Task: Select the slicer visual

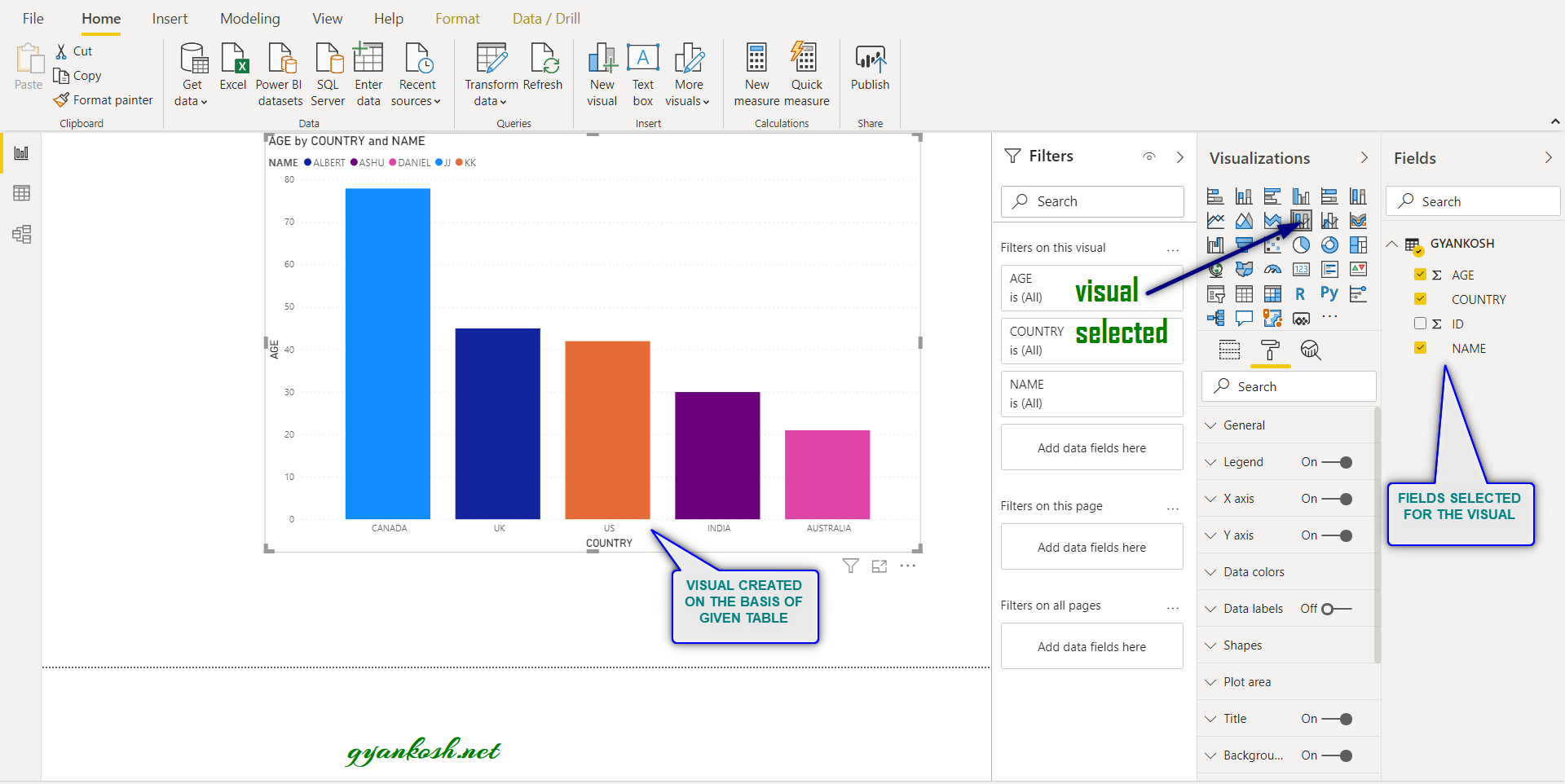Action: tap(1215, 293)
